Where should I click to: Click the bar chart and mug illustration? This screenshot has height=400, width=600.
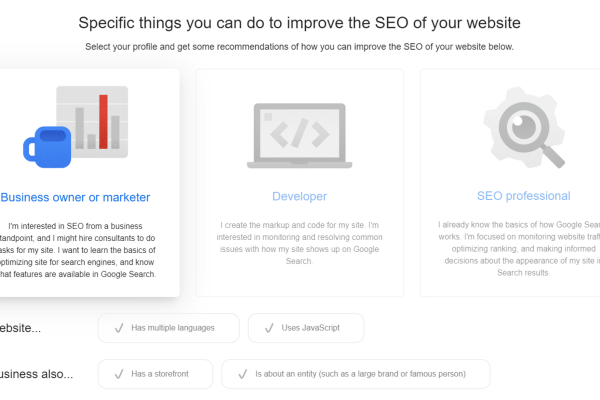coord(75,127)
